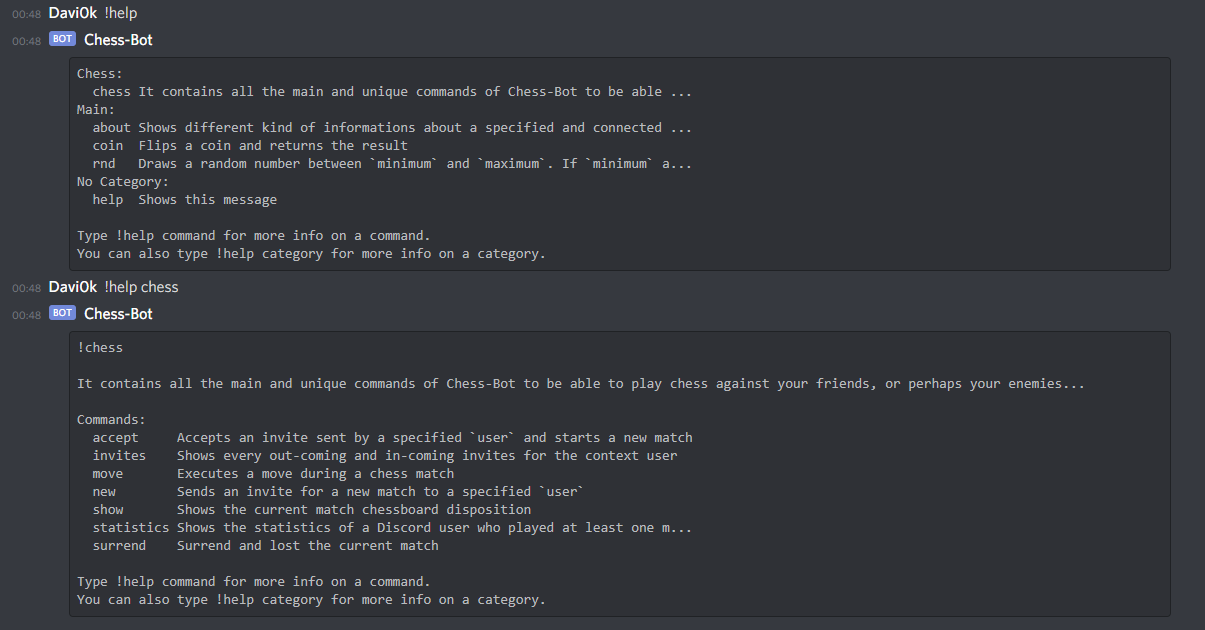The image size is (1205, 630).
Task: Open the first Chess-Bot username profile
Action: click(118, 40)
